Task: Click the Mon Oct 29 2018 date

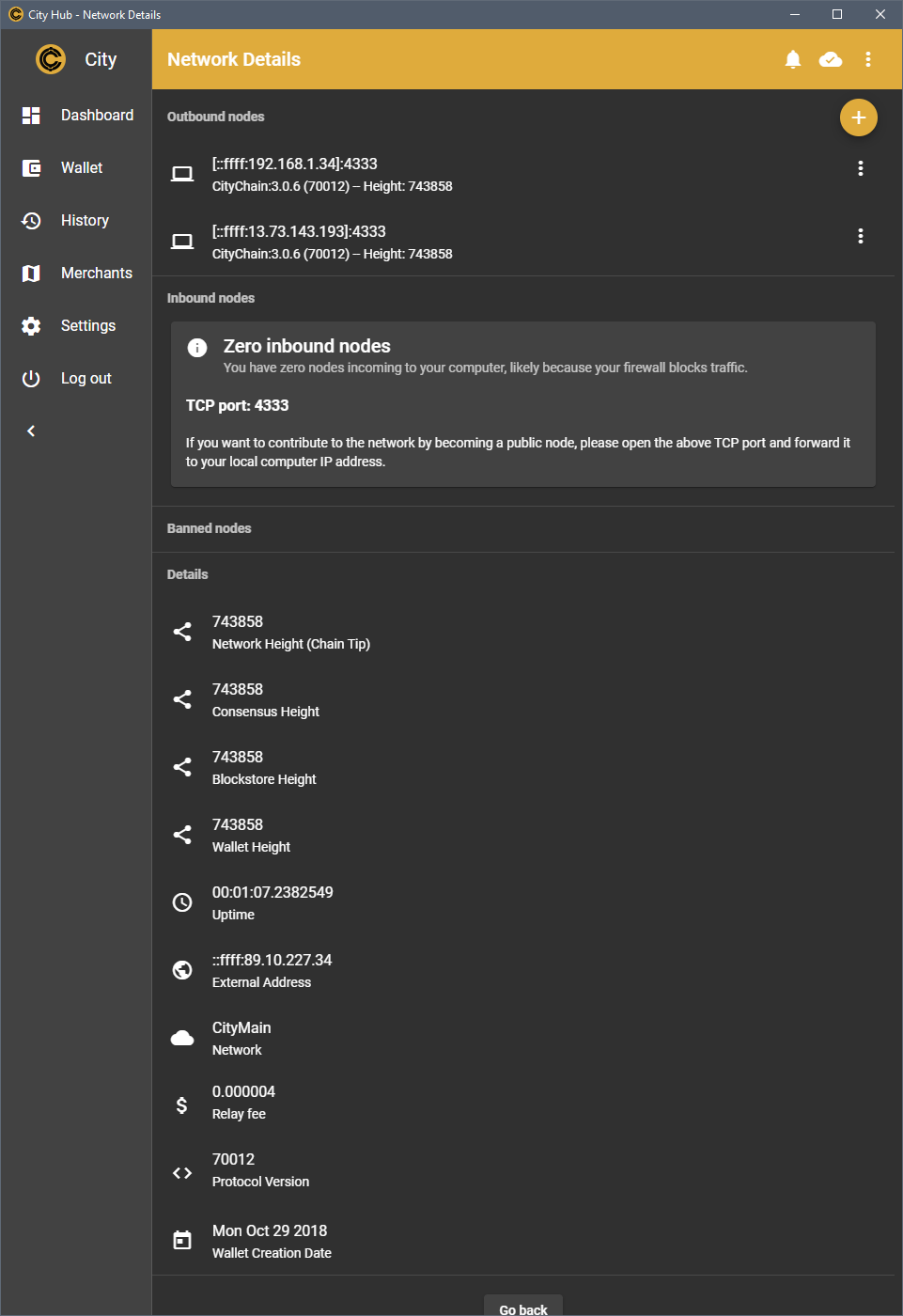Action: point(270,1230)
